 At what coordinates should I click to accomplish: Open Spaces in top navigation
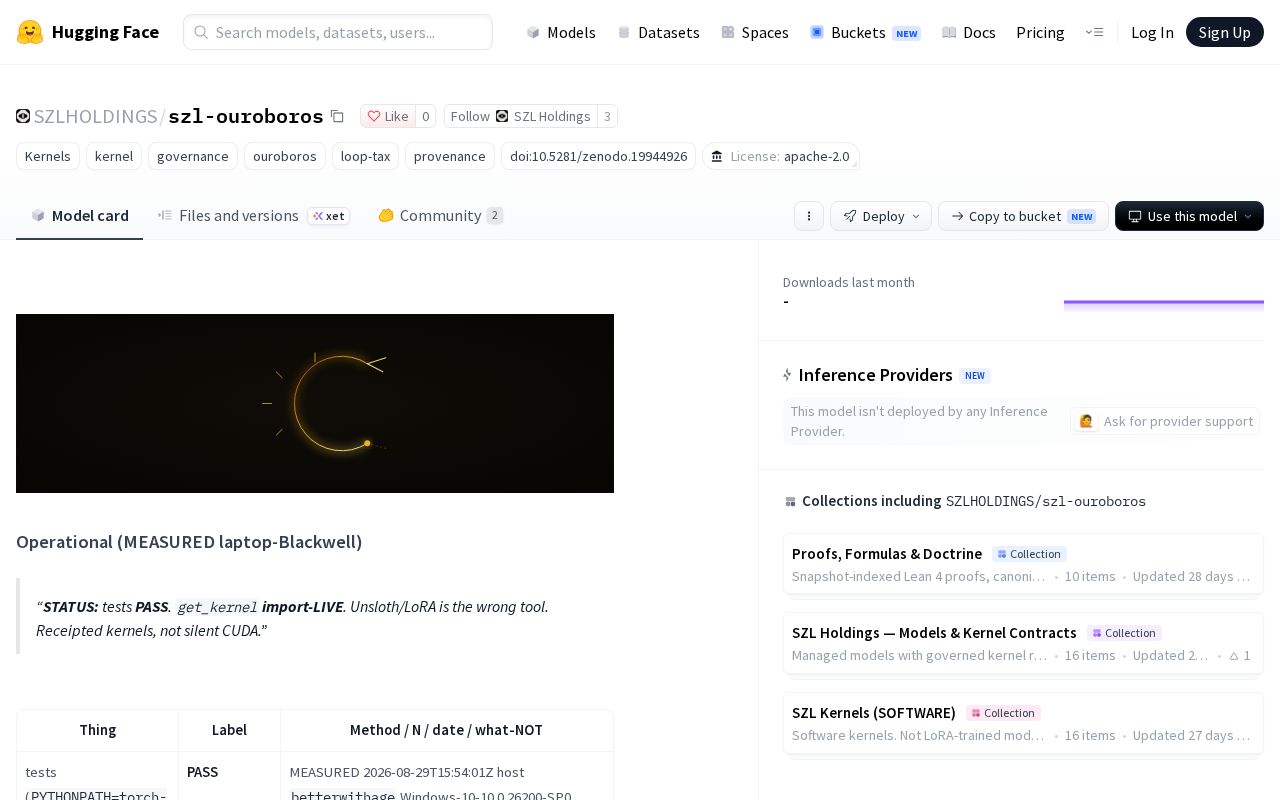click(755, 32)
